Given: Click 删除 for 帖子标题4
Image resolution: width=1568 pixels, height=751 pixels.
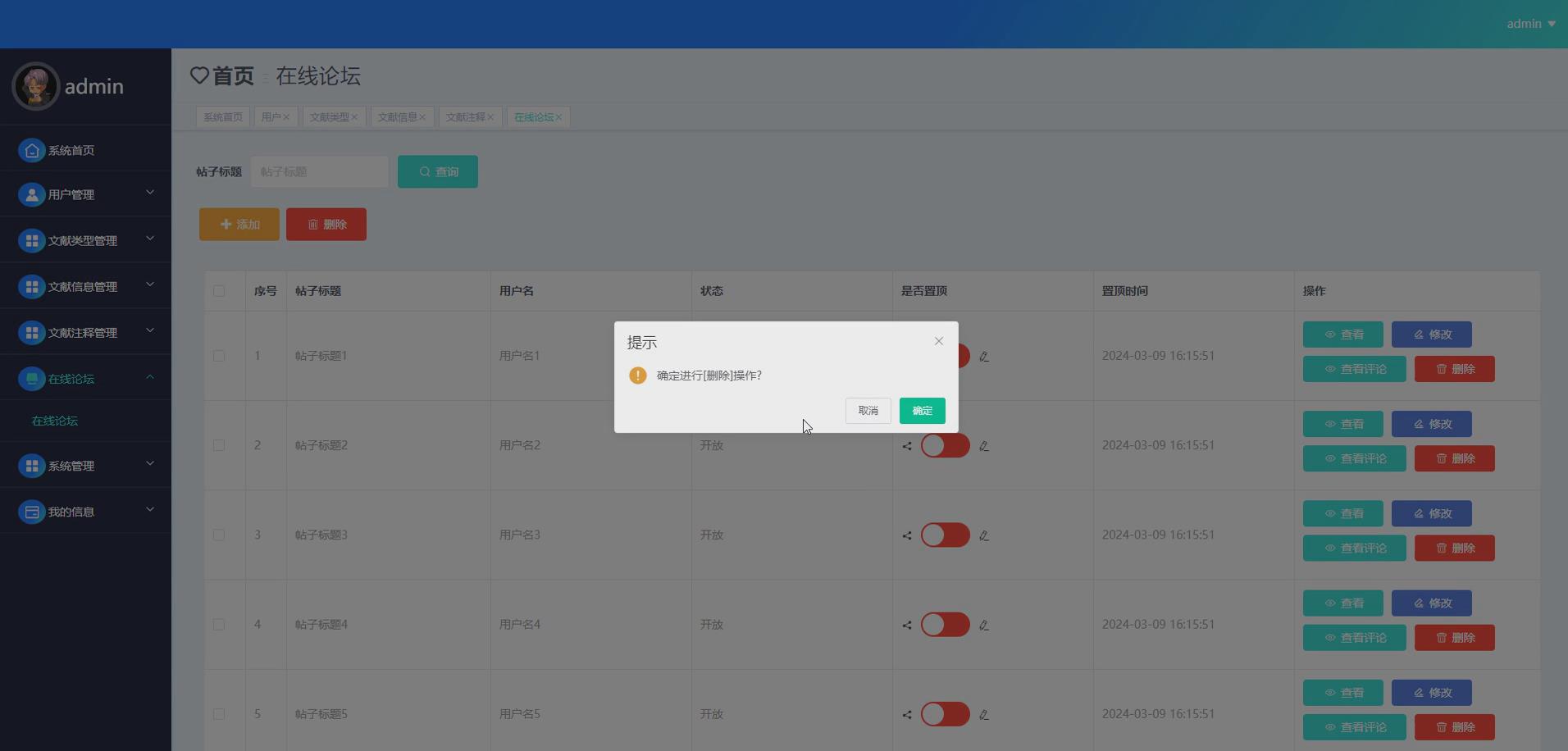Looking at the screenshot, I should 1455,637.
